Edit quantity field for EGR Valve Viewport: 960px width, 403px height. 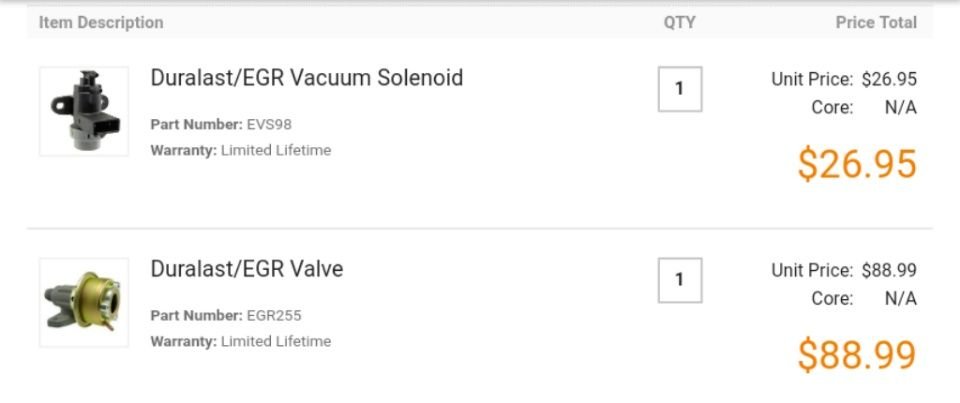[680, 280]
